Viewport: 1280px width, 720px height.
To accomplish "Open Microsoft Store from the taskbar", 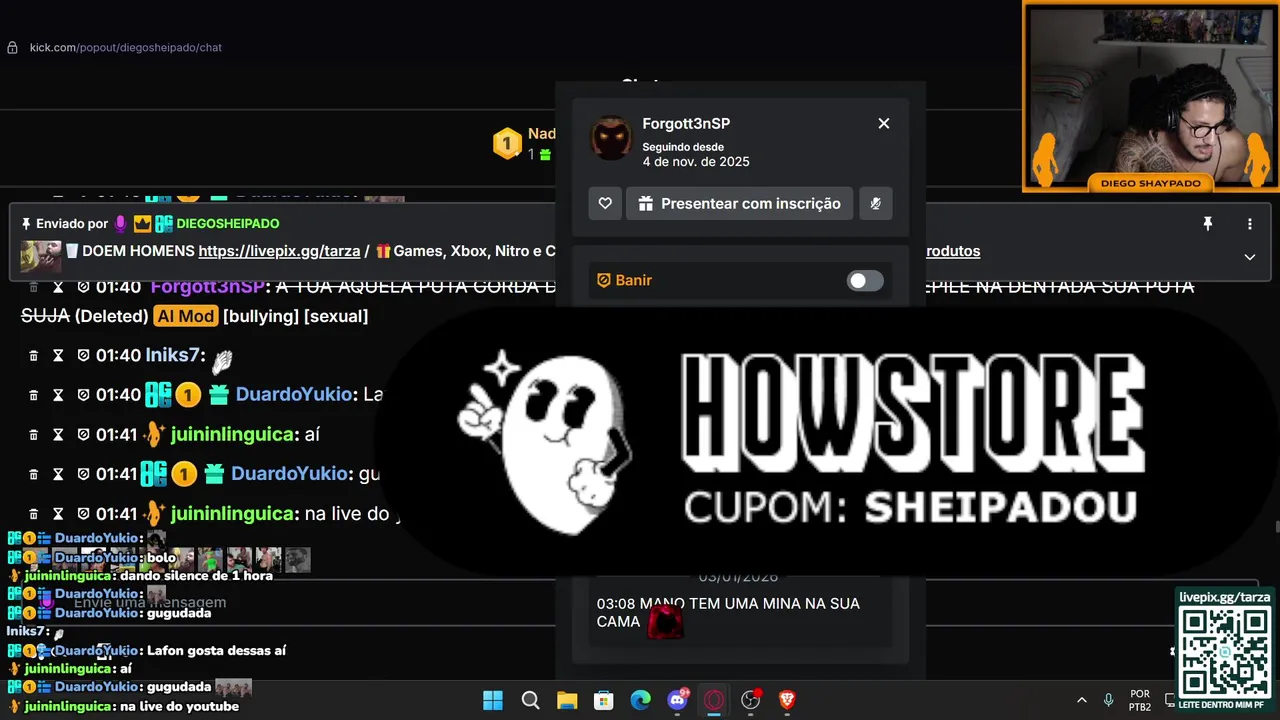I will click(x=604, y=700).
